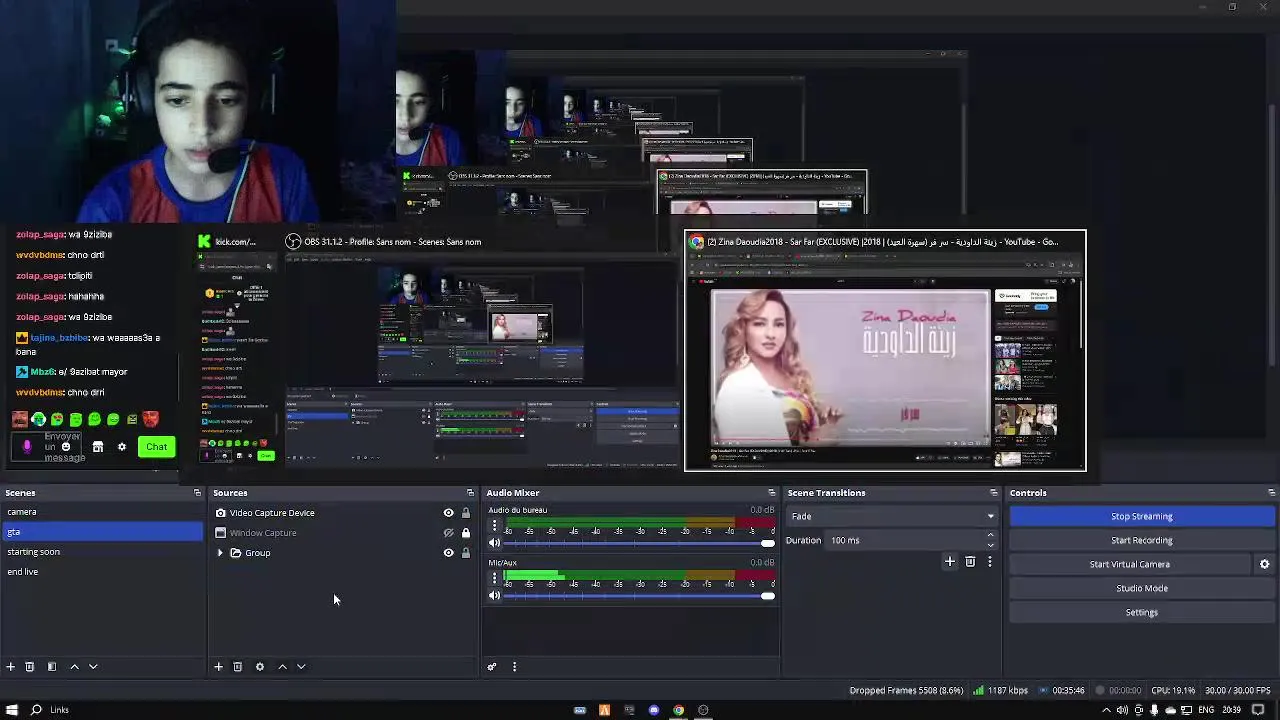
Task: Click the OBS 31.1.2 window thumbnail
Action: (x=482, y=350)
